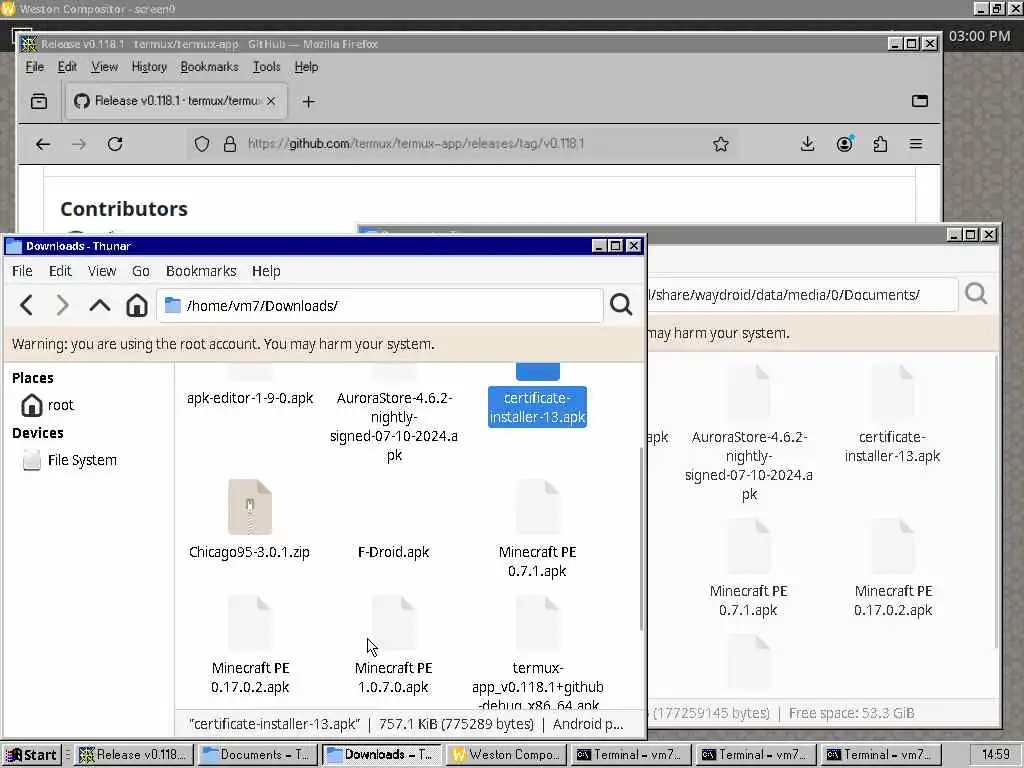Open View menu in Downloads Thunar
Viewport: 1024px width, 768px height.
click(x=102, y=270)
